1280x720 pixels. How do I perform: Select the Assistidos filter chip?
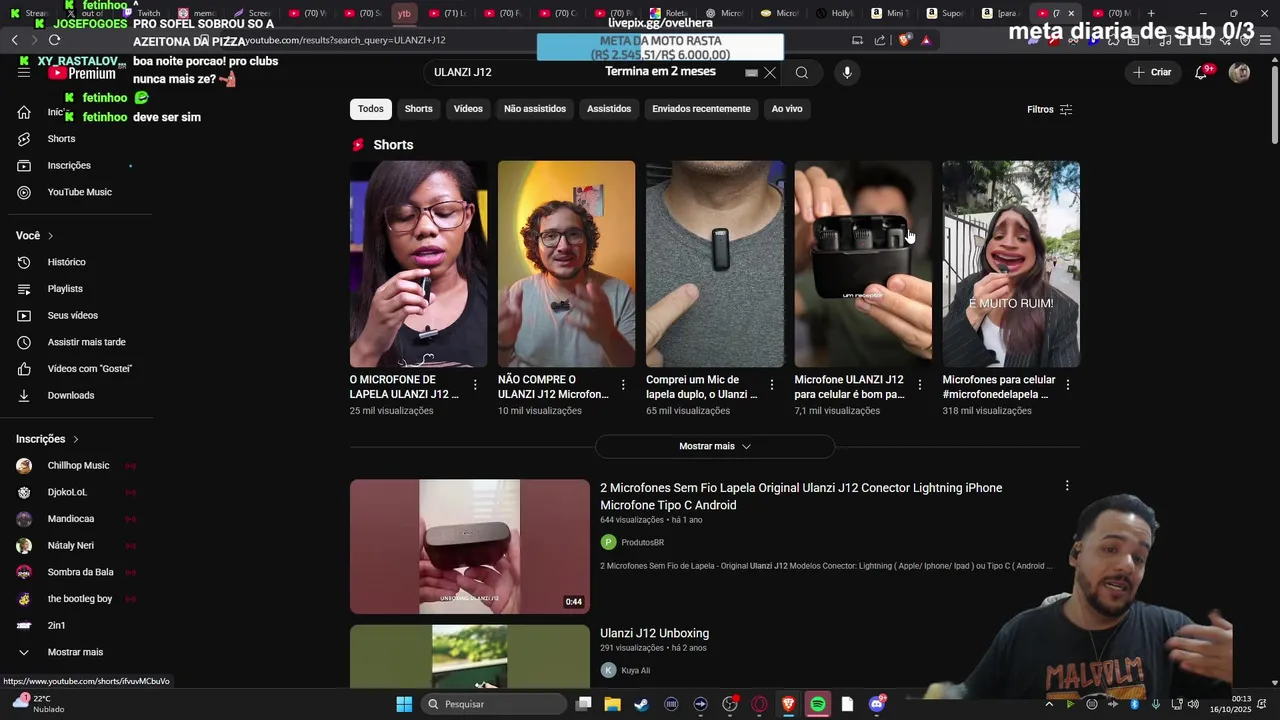tap(609, 109)
